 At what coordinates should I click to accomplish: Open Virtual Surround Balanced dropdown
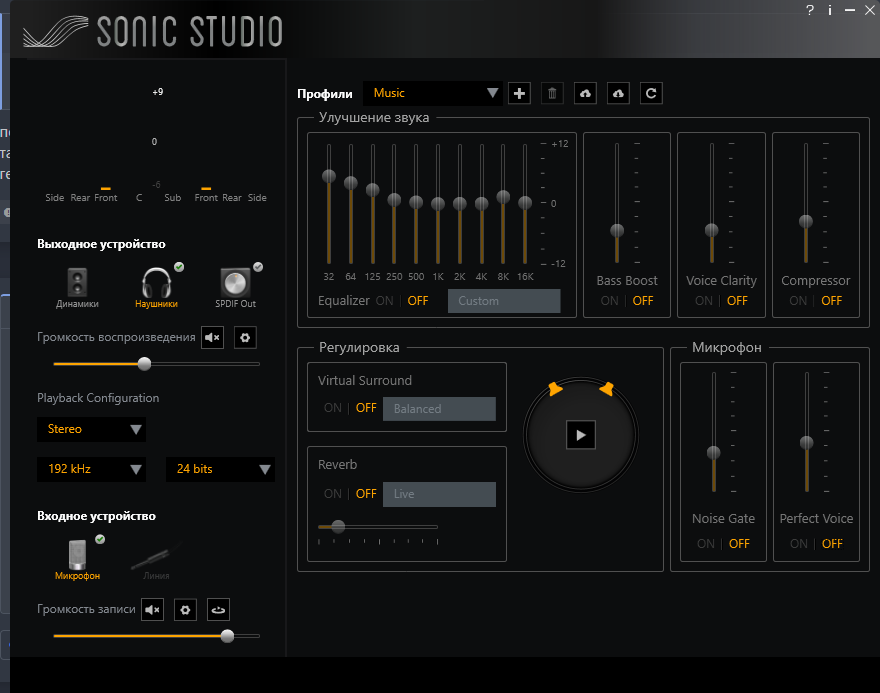[x=439, y=409]
